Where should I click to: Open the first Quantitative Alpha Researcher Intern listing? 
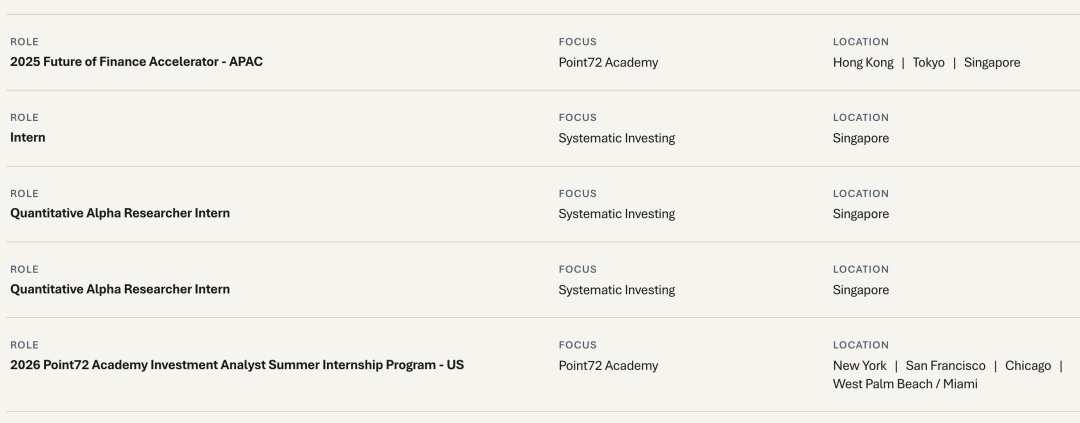click(120, 213)
